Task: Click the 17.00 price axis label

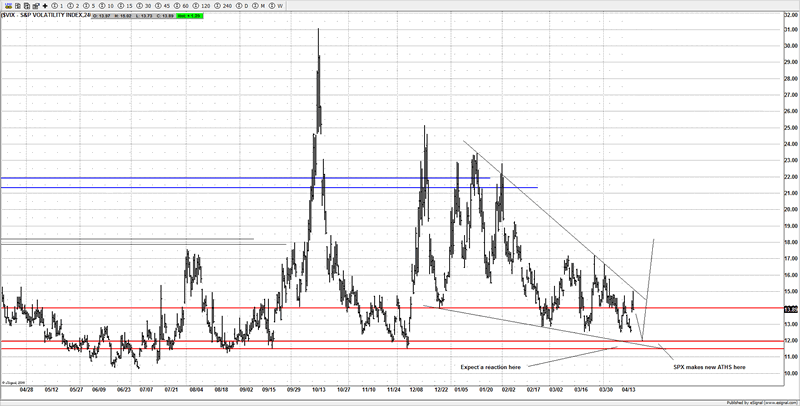Action: pyautogui.click(x=791, y=259)
